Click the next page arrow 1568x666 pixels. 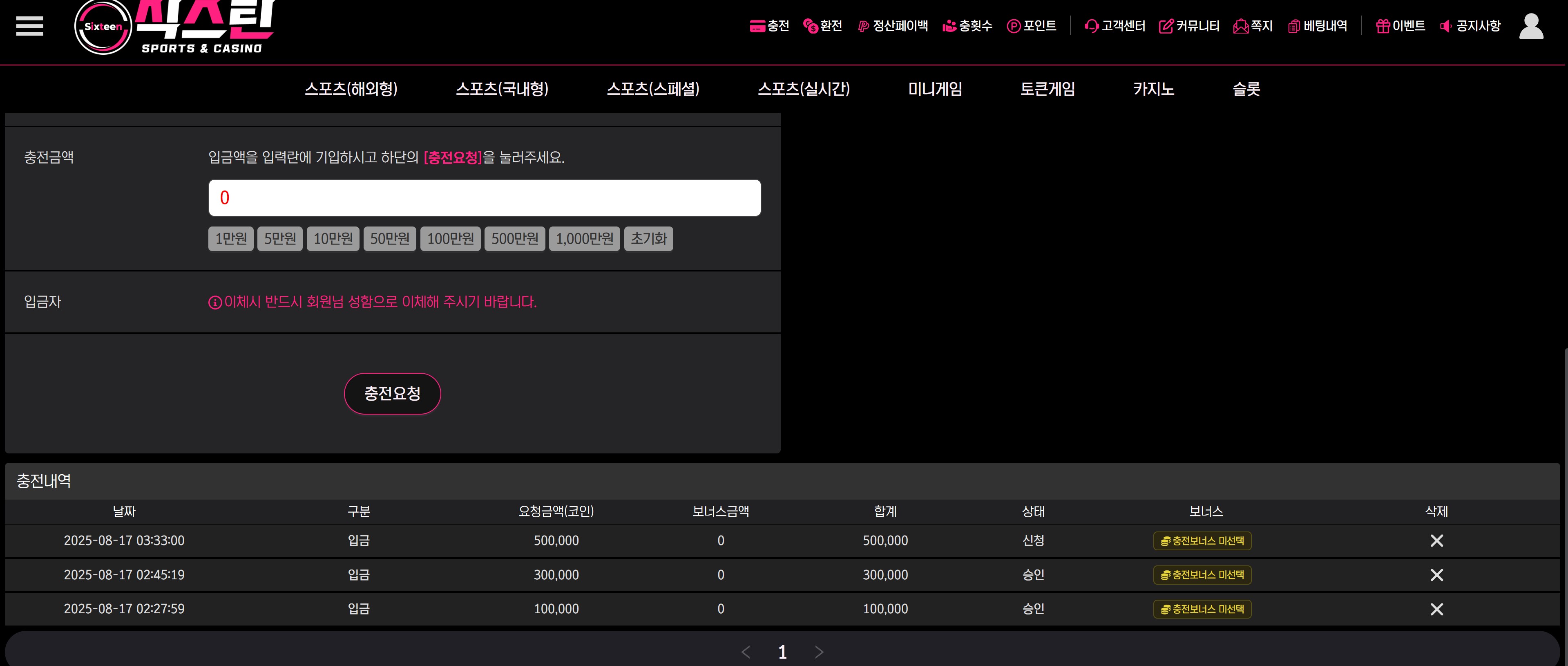point(819,652)
